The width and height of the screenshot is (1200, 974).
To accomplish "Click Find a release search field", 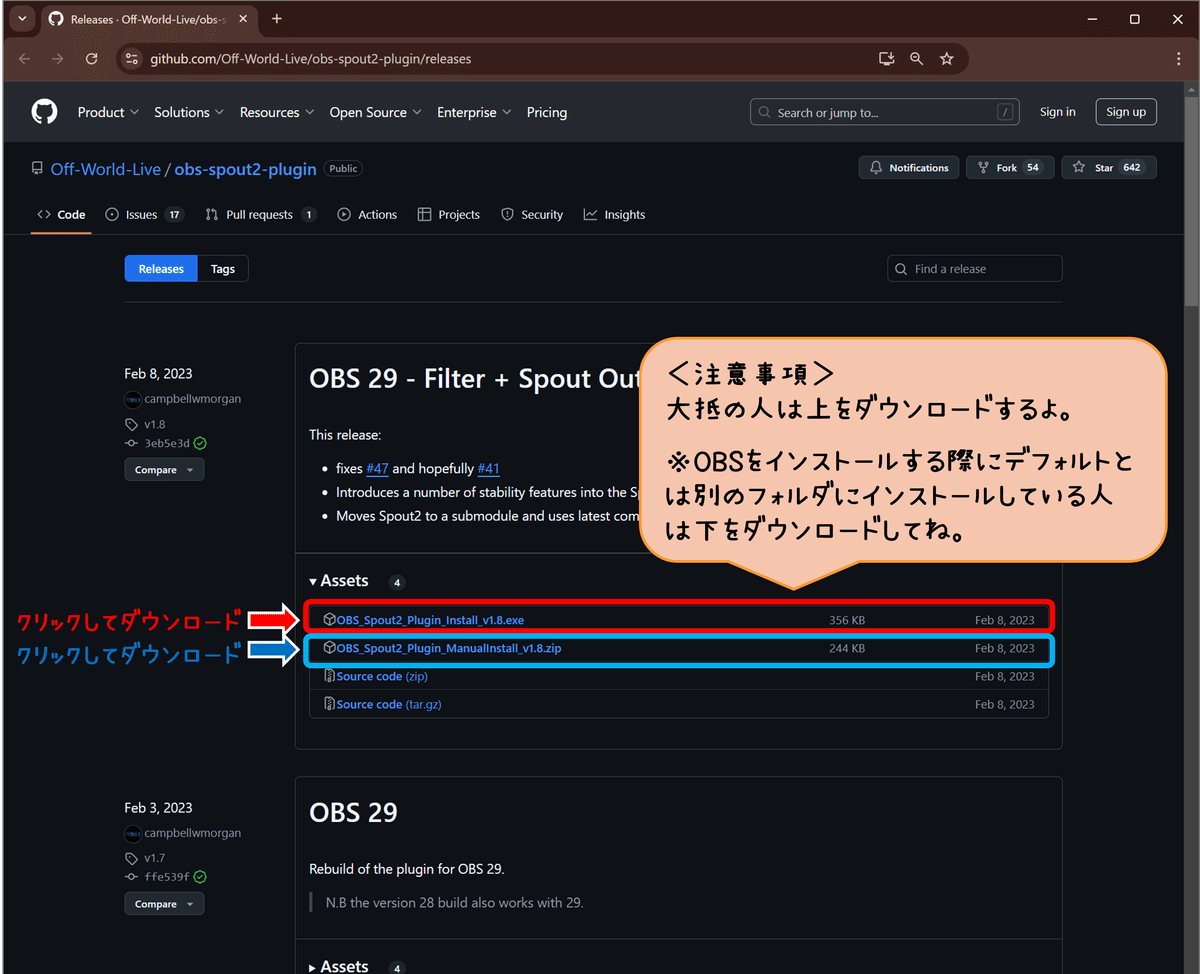I will pos(974,268).
